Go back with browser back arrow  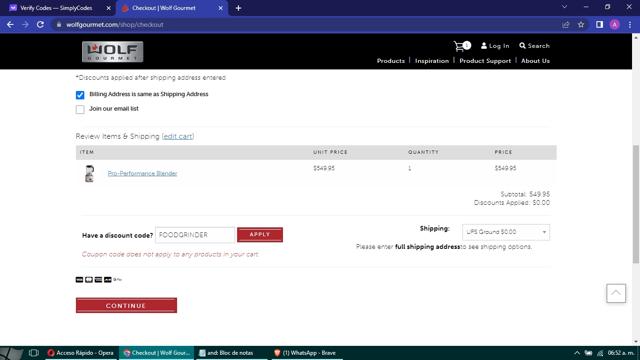10,24
